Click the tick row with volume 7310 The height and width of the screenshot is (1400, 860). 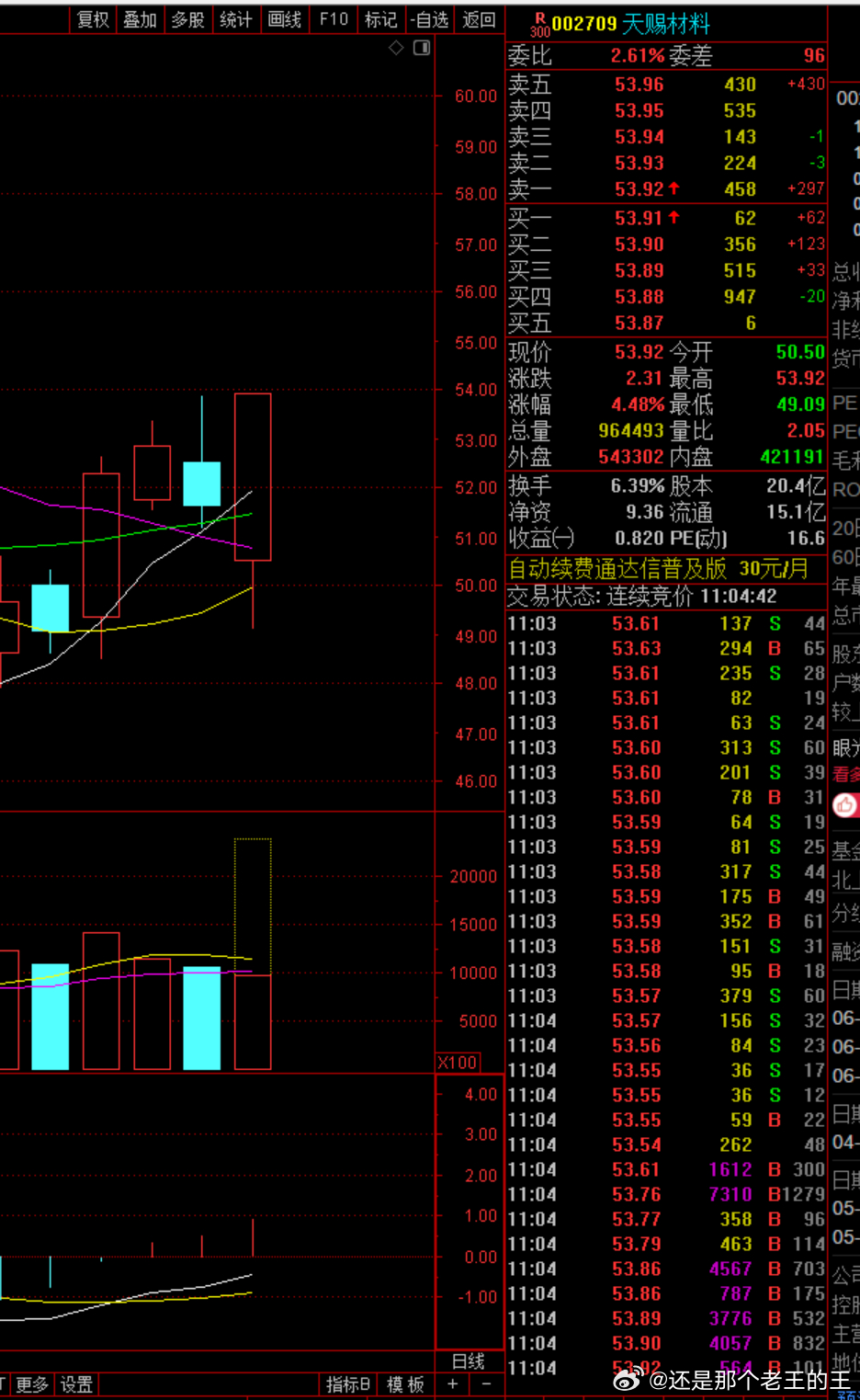point(666,1194)
